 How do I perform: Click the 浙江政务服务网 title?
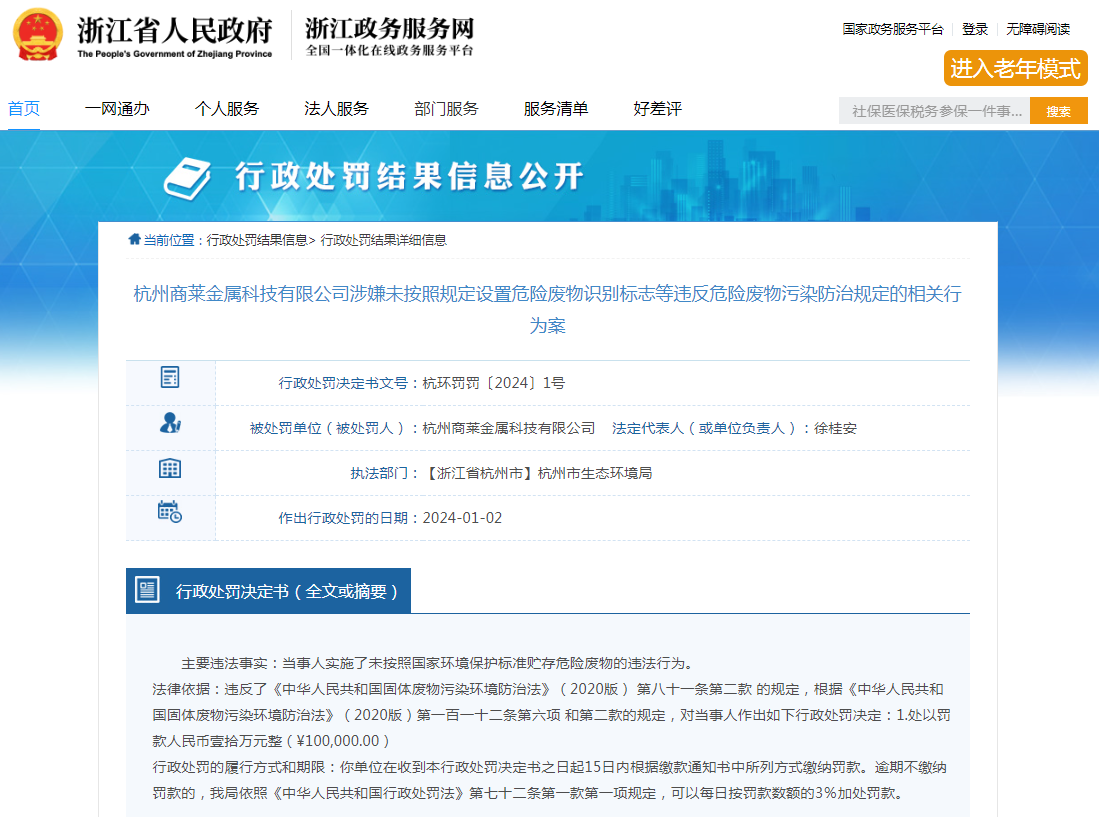pyautogui.click(x=390, y=28)
